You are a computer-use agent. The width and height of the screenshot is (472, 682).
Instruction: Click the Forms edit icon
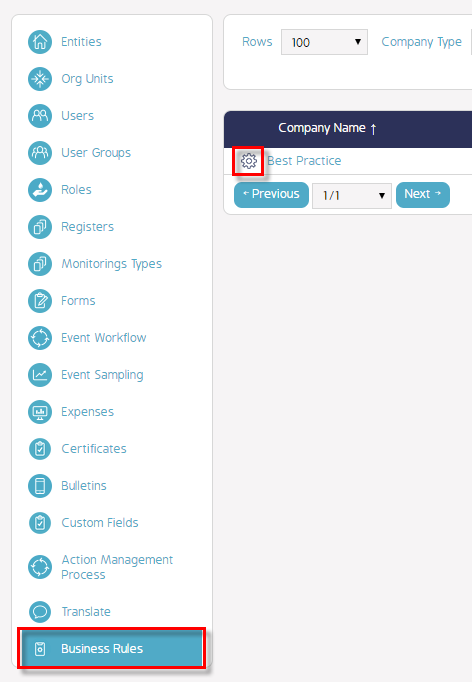[40, 301]
